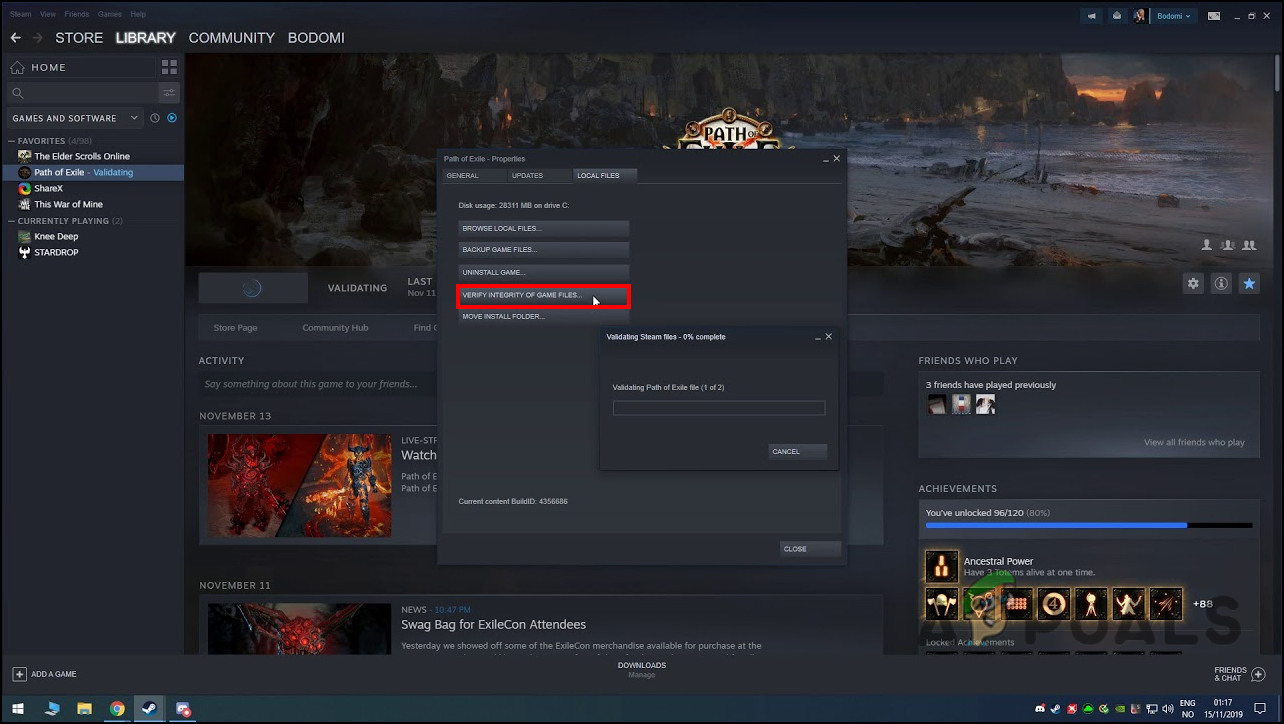1284x724 pixels.
Task: Select Path of Exile in the library list
Action: tap(92, 172)
